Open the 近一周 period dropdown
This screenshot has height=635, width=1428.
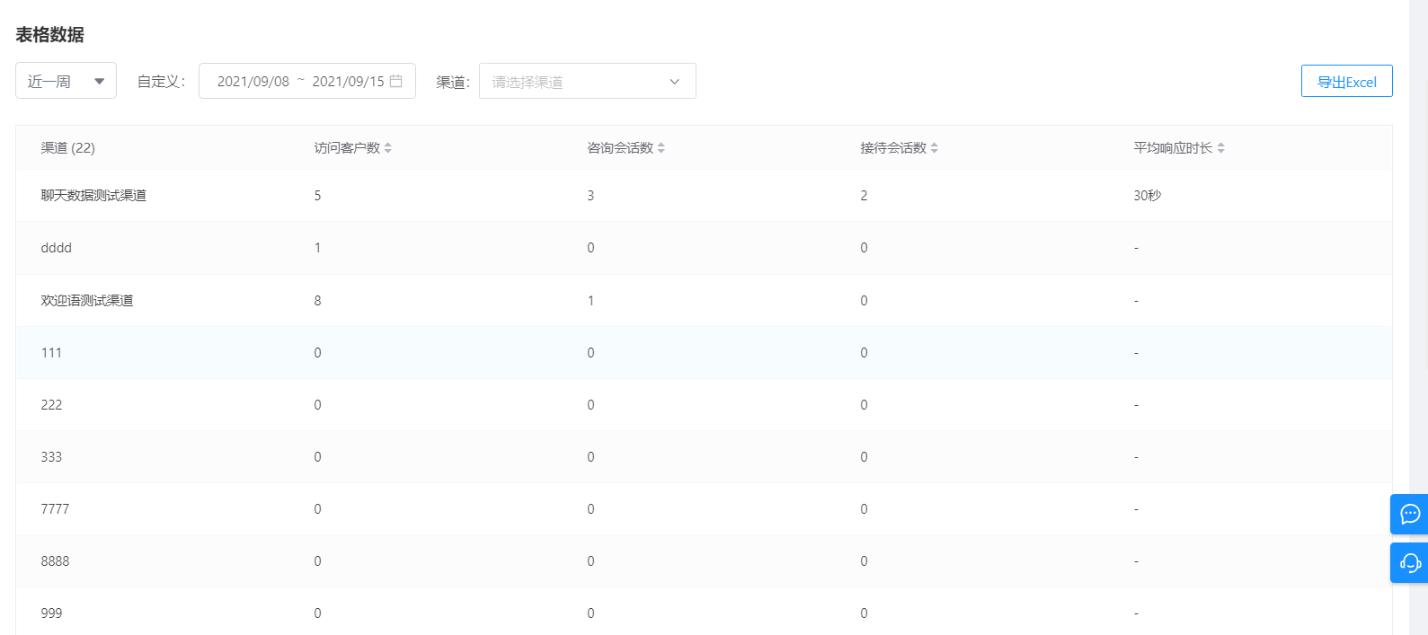click(66, 81)
